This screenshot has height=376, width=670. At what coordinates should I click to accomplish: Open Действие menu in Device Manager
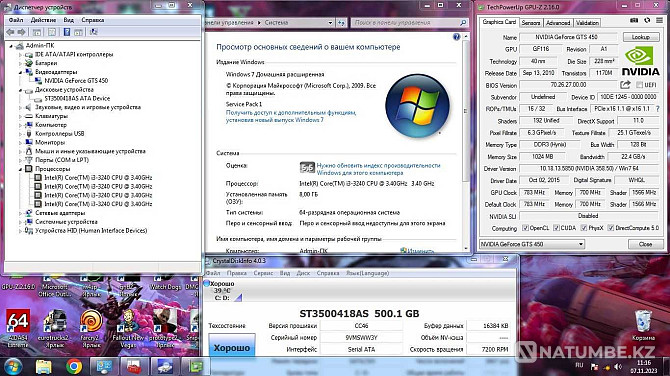[43, 20]
